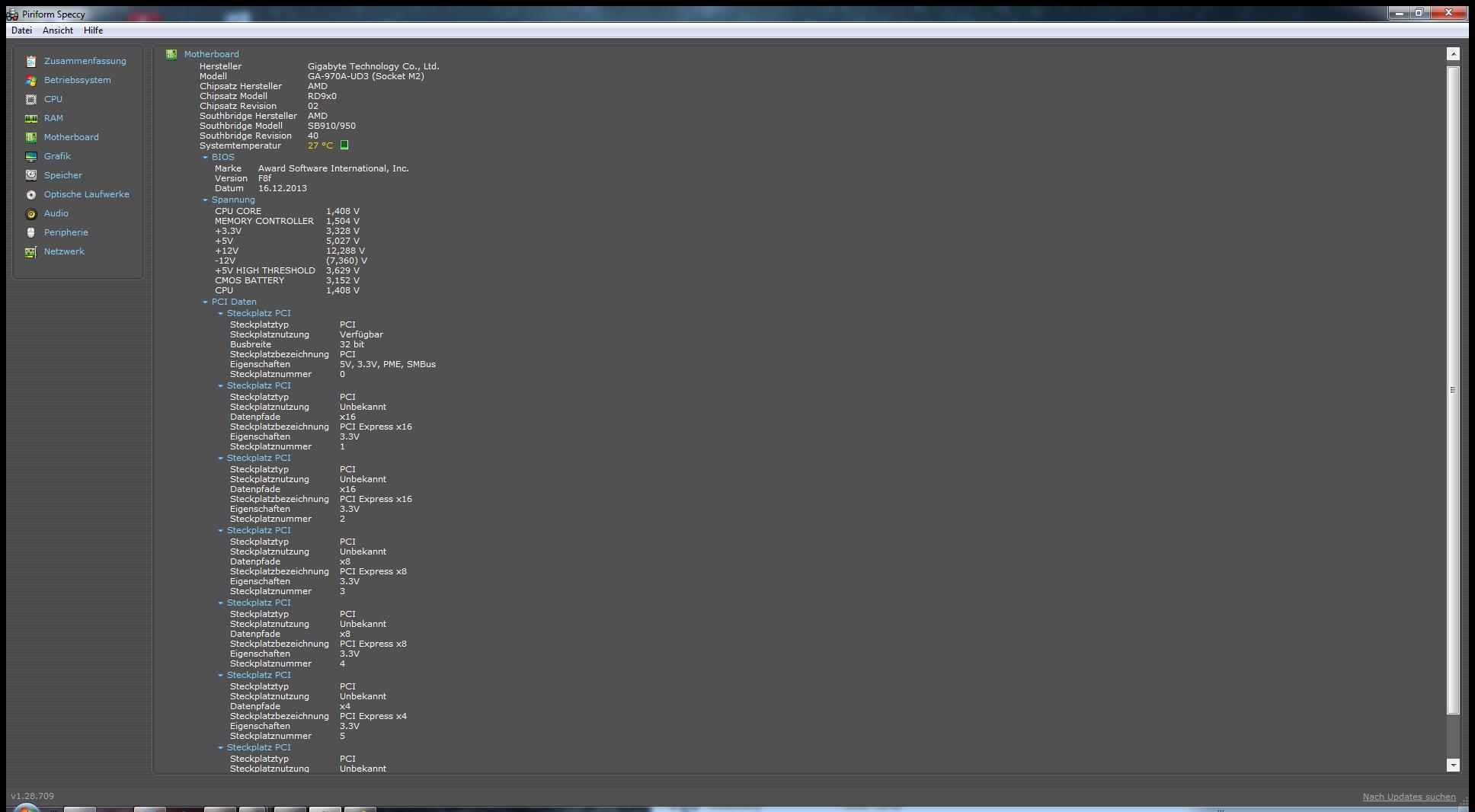Click the CMOS BATTERY value 3,152 V
Screen dimensions: 1475x812
(x=343, y=280)
